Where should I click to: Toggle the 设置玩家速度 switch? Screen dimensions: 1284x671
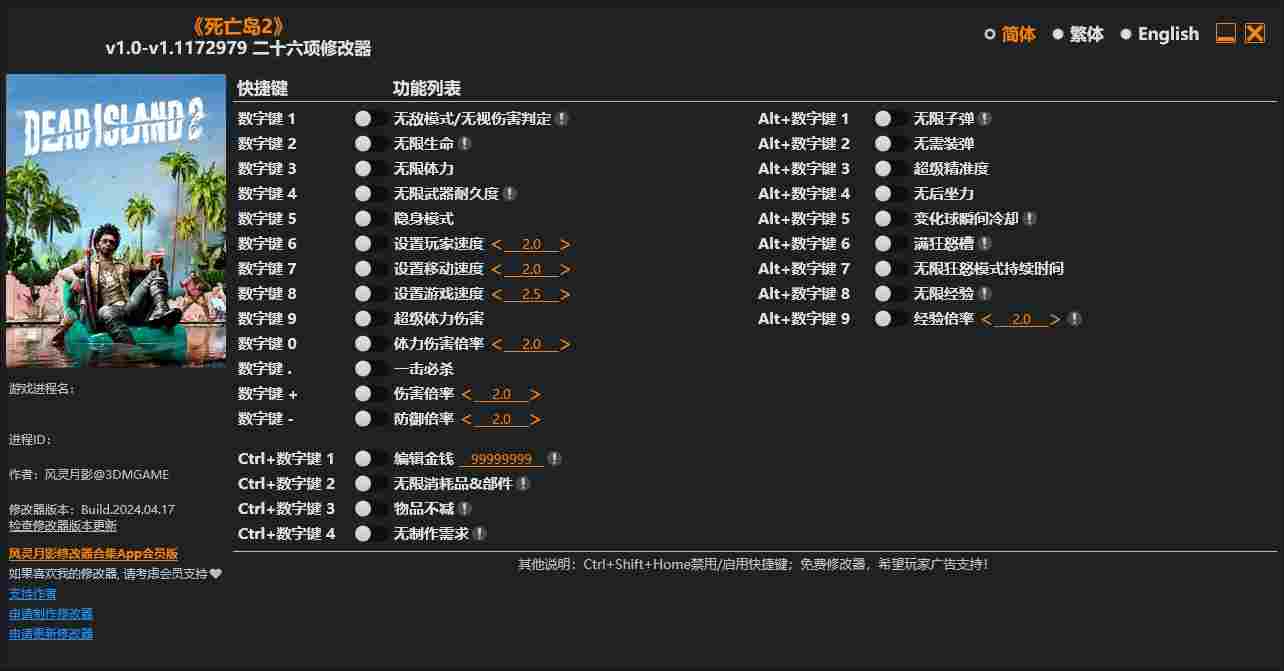(x=371, y=243)
